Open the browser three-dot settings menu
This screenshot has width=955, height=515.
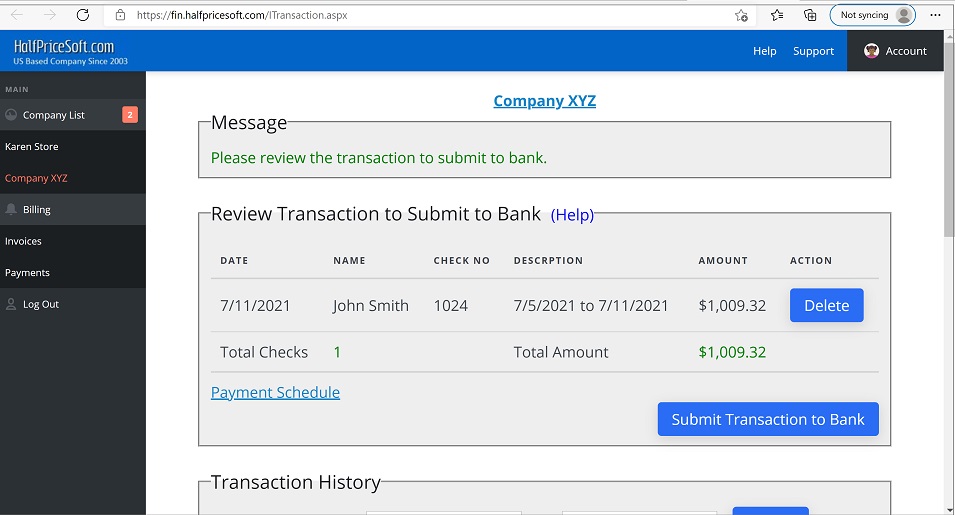[935, 15]
